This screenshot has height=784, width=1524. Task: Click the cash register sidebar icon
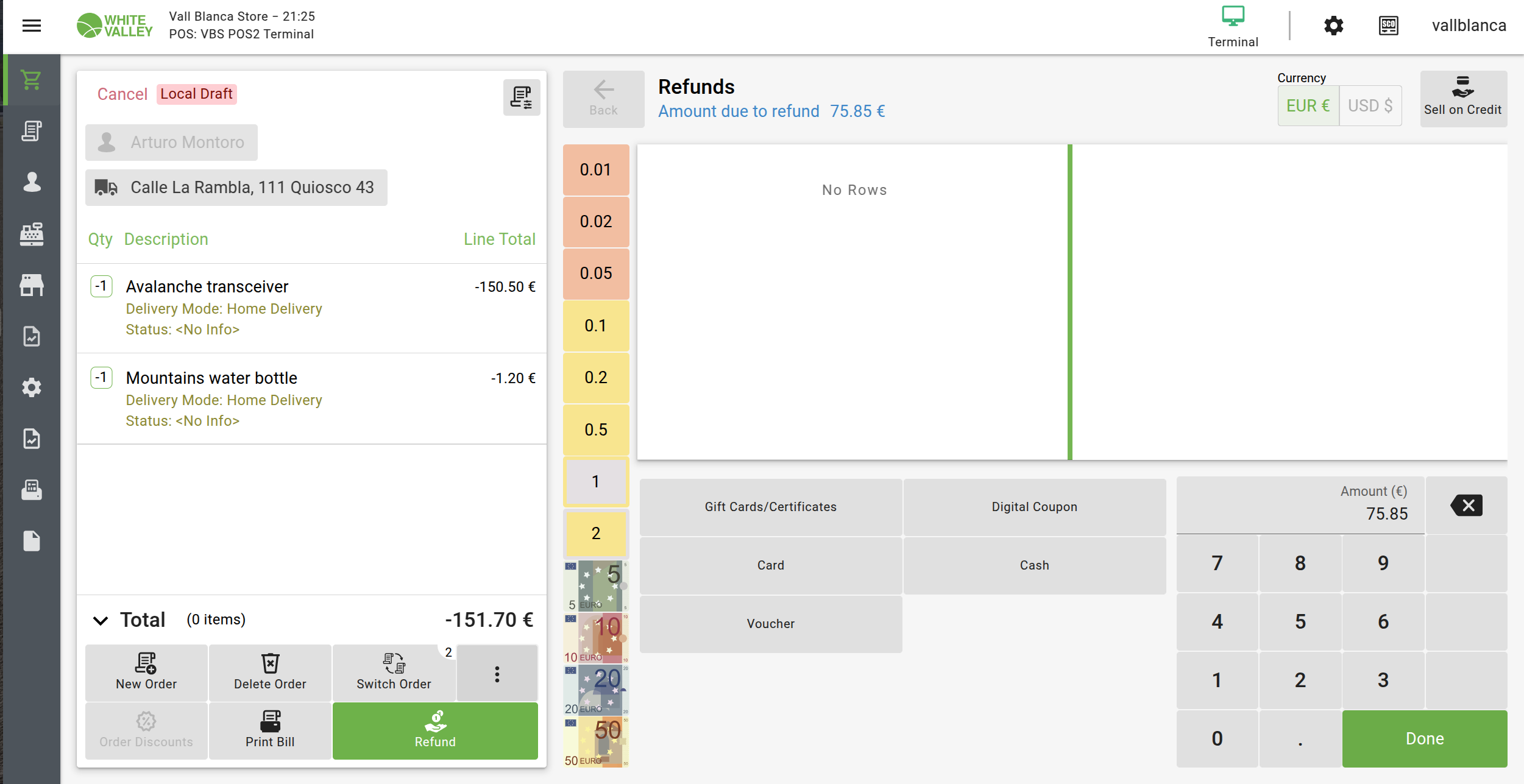point(32,234)
